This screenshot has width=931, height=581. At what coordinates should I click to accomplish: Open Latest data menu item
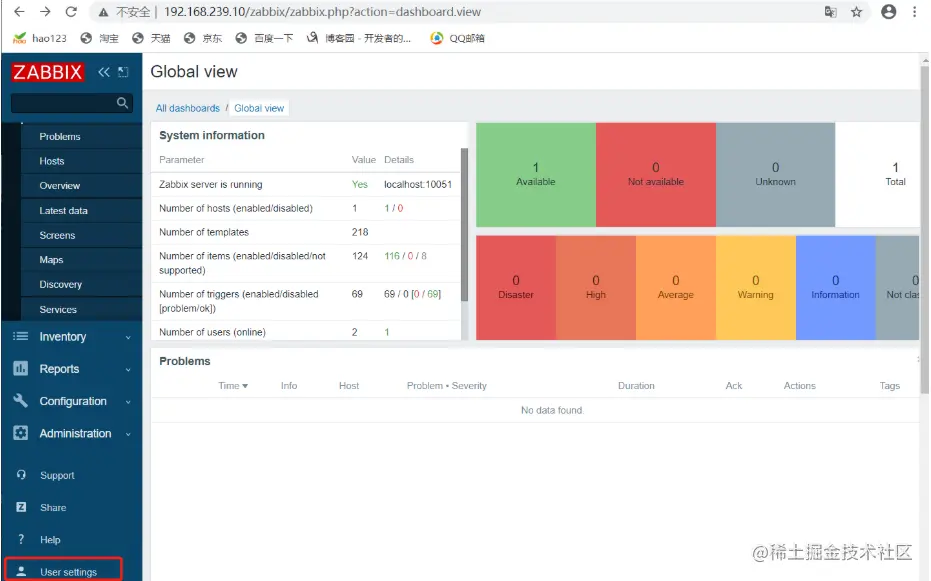[64, 211]
